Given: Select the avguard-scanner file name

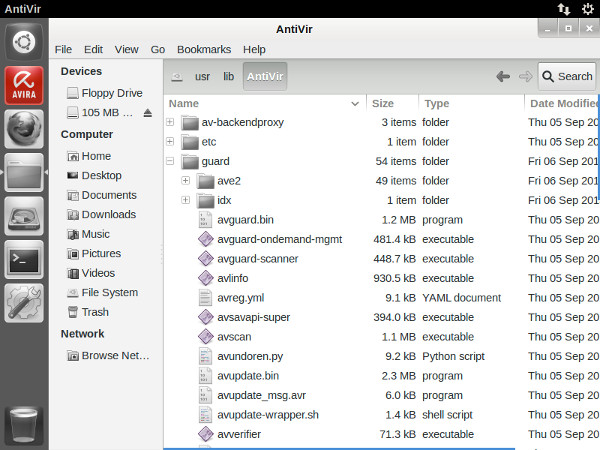Looking at the screenshot, I should [x=258, y=259].
